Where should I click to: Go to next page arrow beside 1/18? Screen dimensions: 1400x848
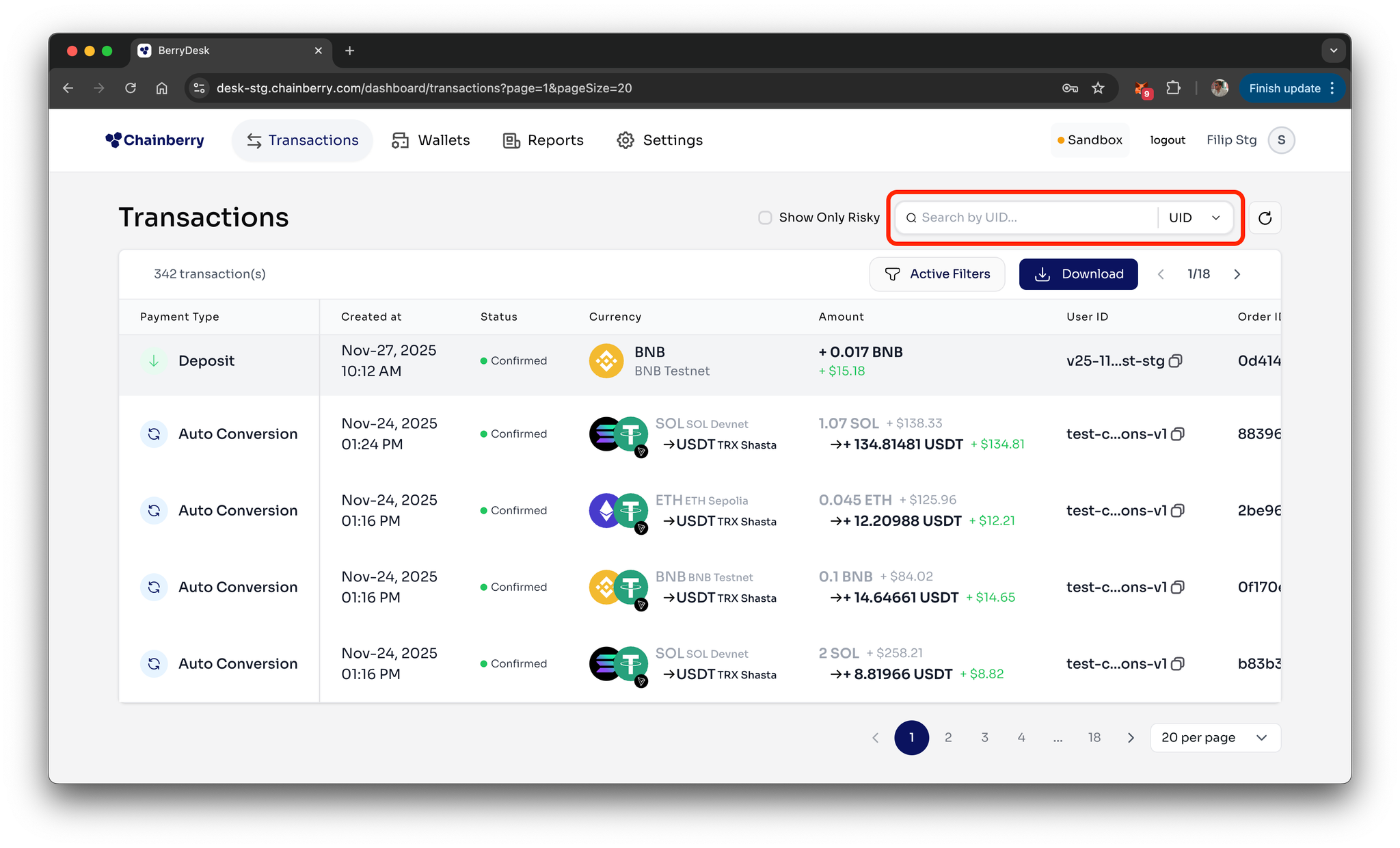pyautogui.click(x=1237, y=274)
